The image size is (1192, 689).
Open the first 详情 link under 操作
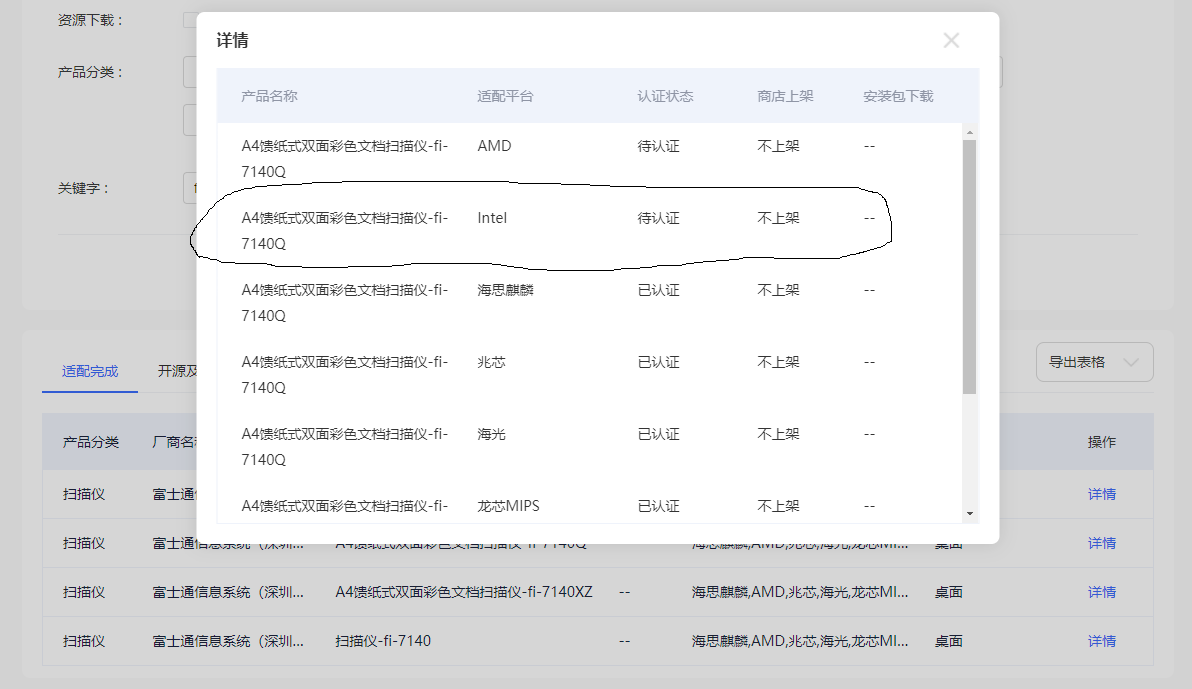click(x=1102, y=494)
